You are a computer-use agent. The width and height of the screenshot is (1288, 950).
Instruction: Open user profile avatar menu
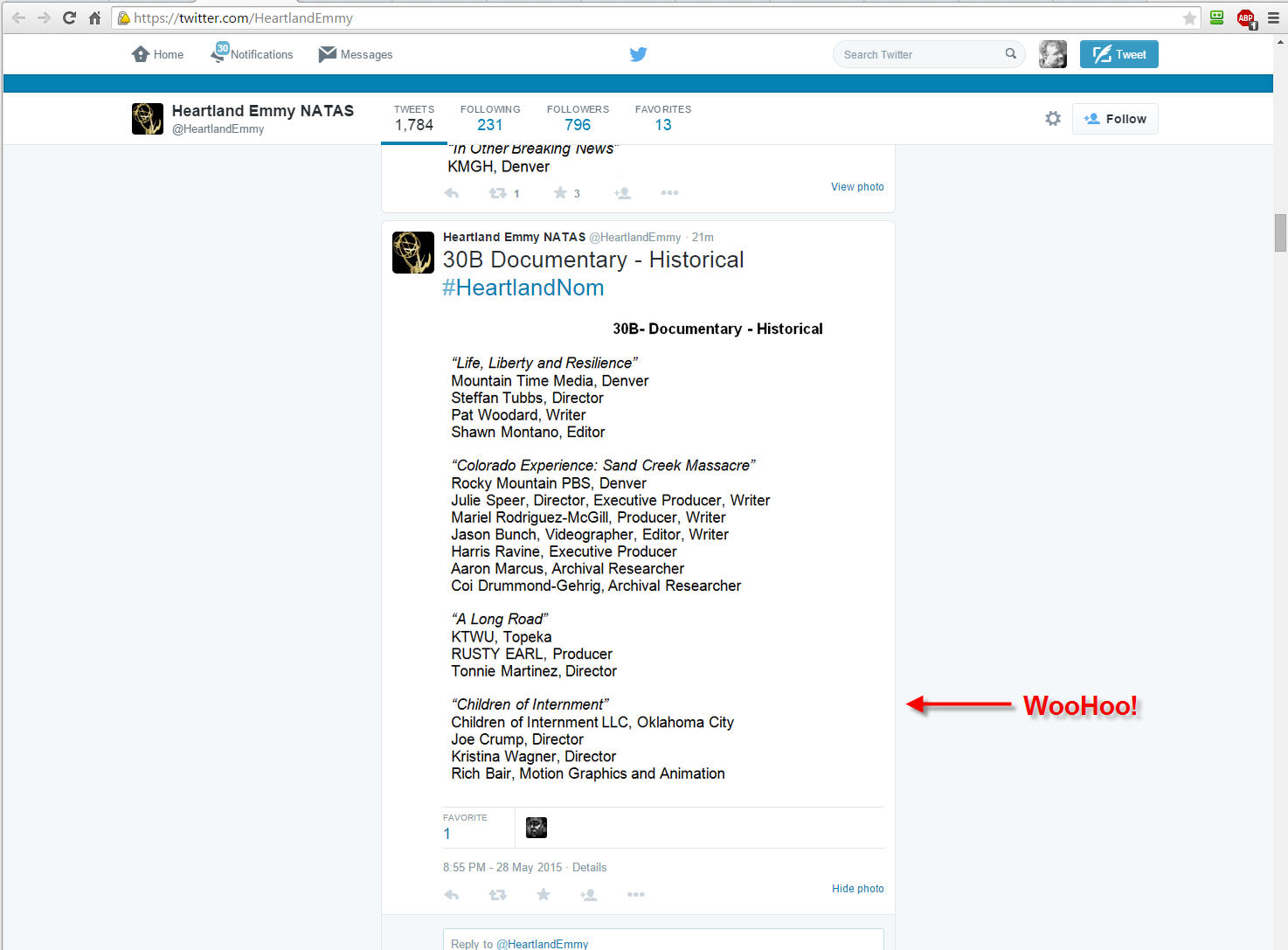tap(1053, 54)
